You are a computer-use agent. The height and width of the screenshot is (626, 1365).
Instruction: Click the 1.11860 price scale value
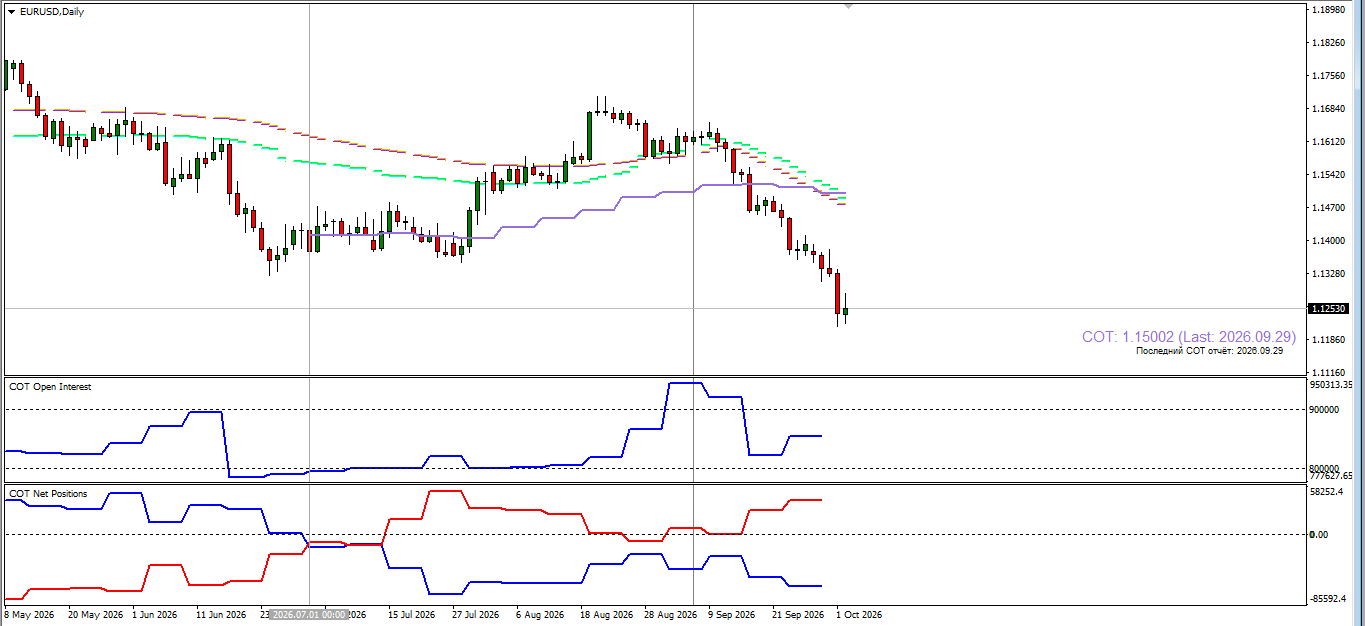pos(1328,340)
